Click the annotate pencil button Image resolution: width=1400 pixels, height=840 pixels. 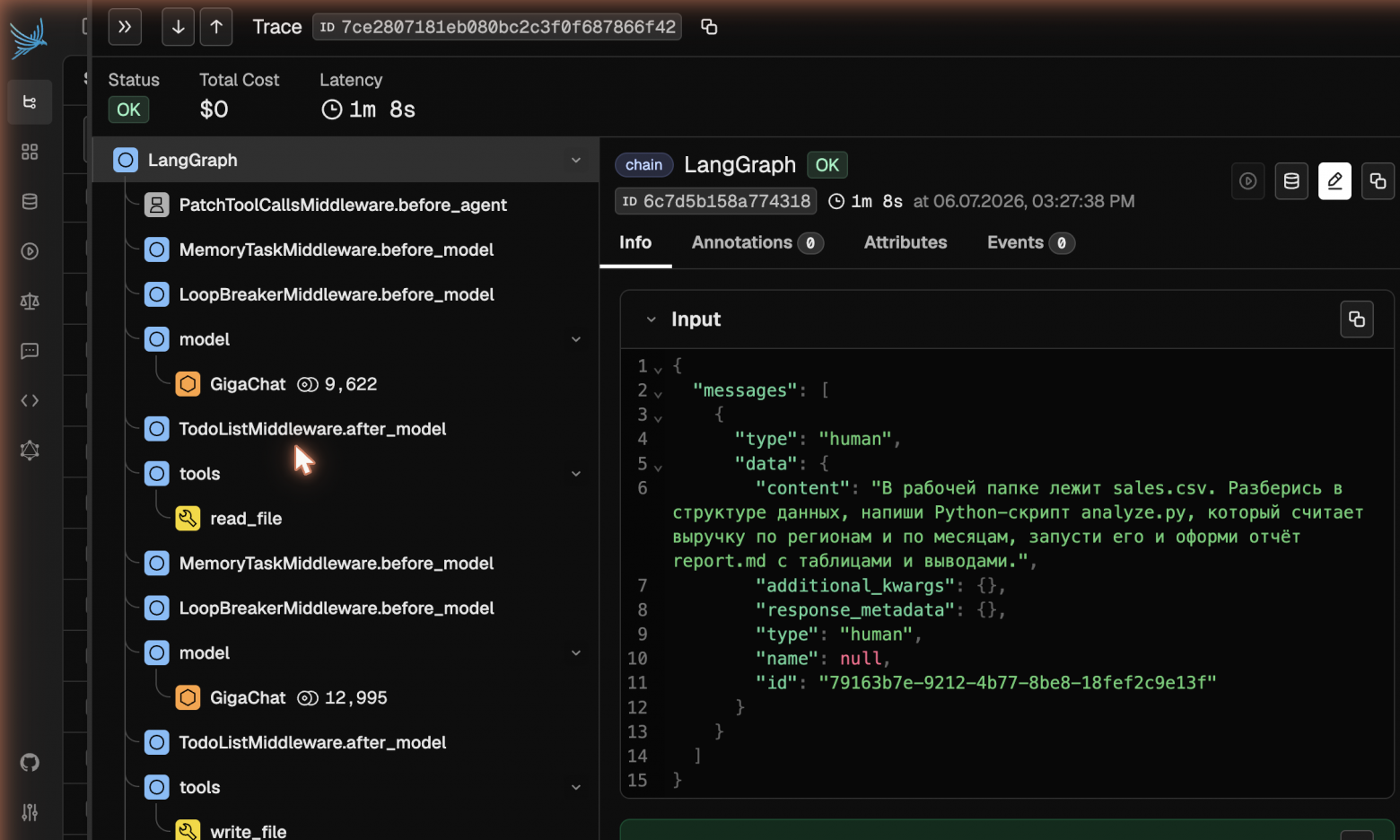pos(1334,181)
